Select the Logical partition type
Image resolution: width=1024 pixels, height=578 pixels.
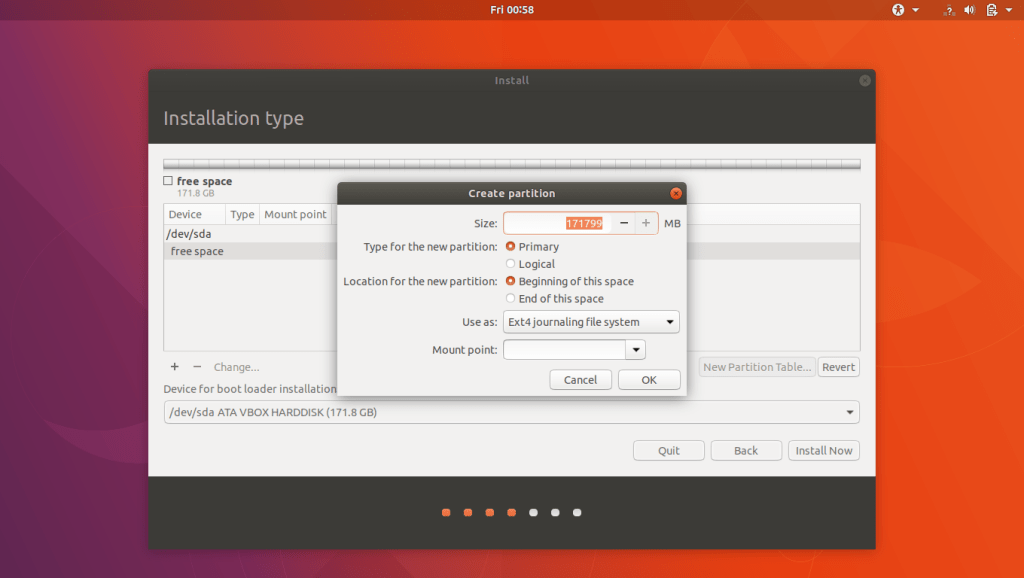pos(511,264)
